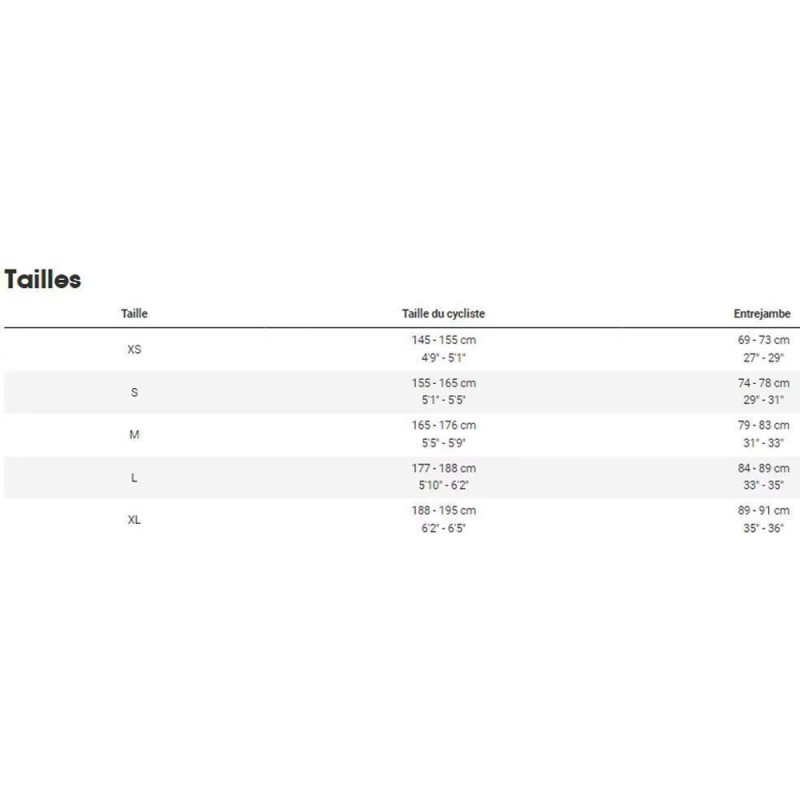Click the 188 - 195 cm height value
Viewport: 800px width, 800px height.
(x=443, y=510)
